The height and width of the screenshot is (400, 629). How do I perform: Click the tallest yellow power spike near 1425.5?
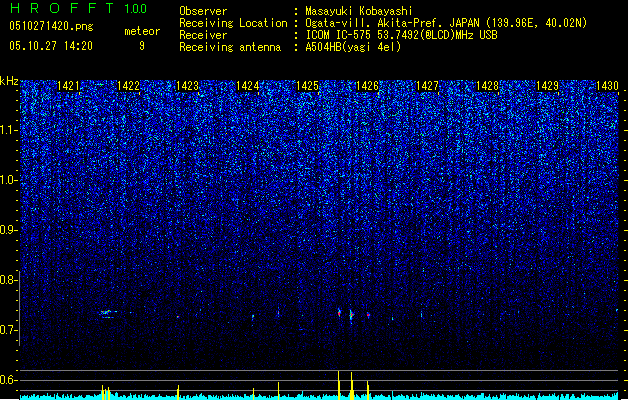(x=339, y=385)
